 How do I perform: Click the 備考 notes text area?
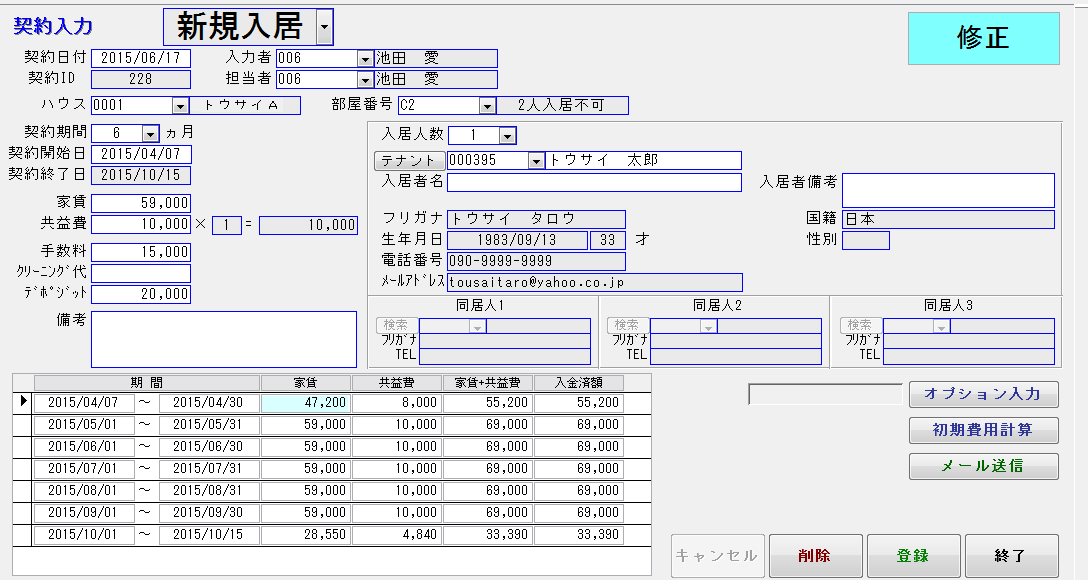click(223, 339)
